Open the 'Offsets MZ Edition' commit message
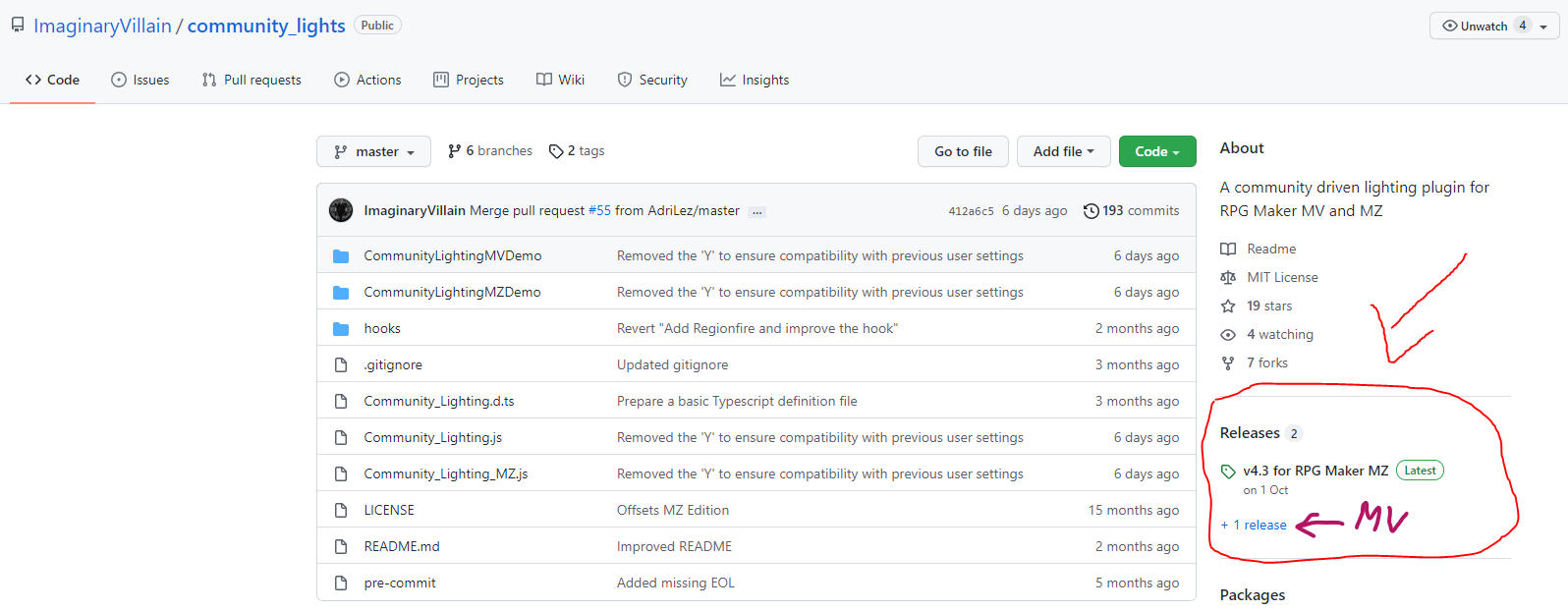This screenshot has width=1568, height=611. (673, 510)
